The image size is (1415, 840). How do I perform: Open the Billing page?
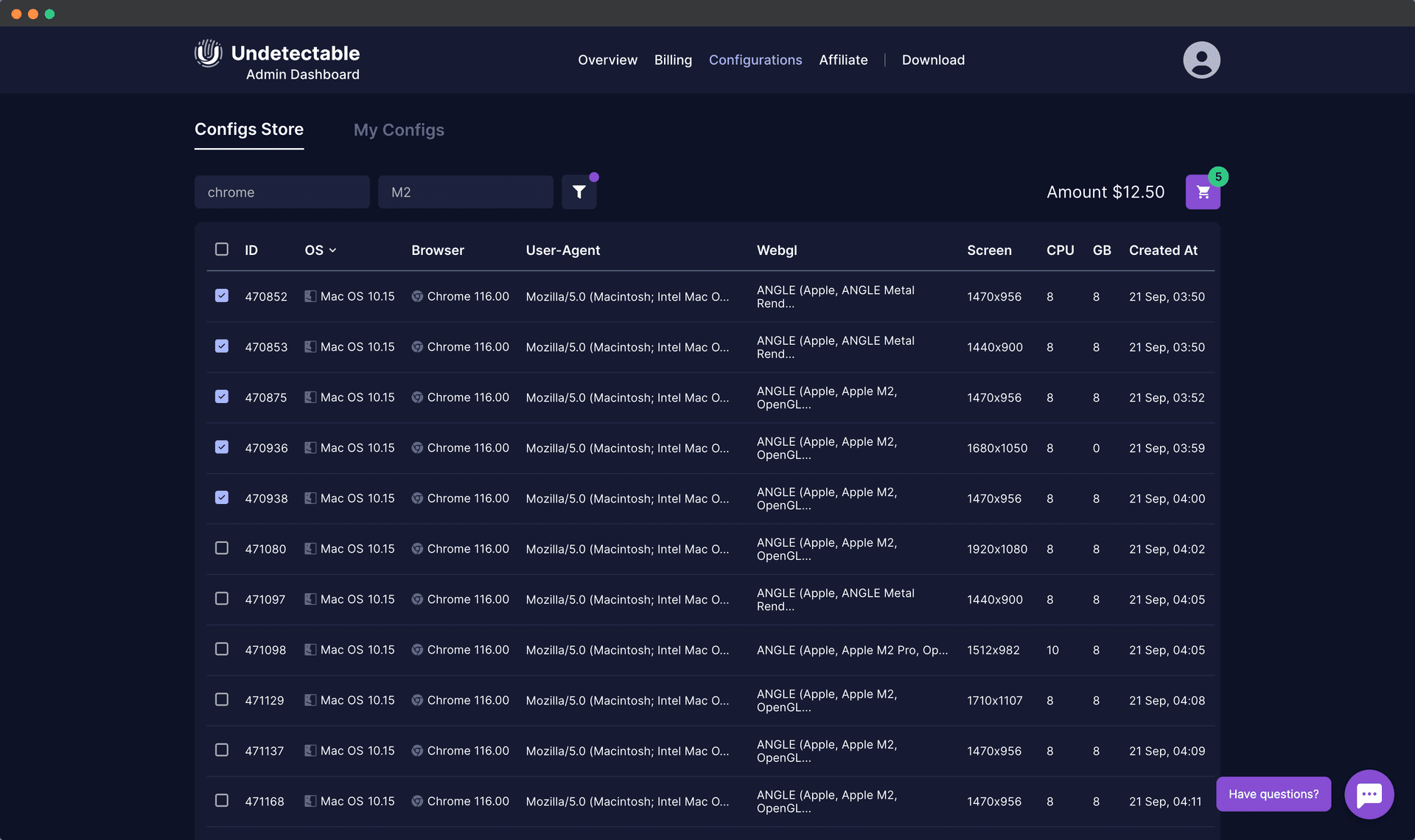[673, 60]
